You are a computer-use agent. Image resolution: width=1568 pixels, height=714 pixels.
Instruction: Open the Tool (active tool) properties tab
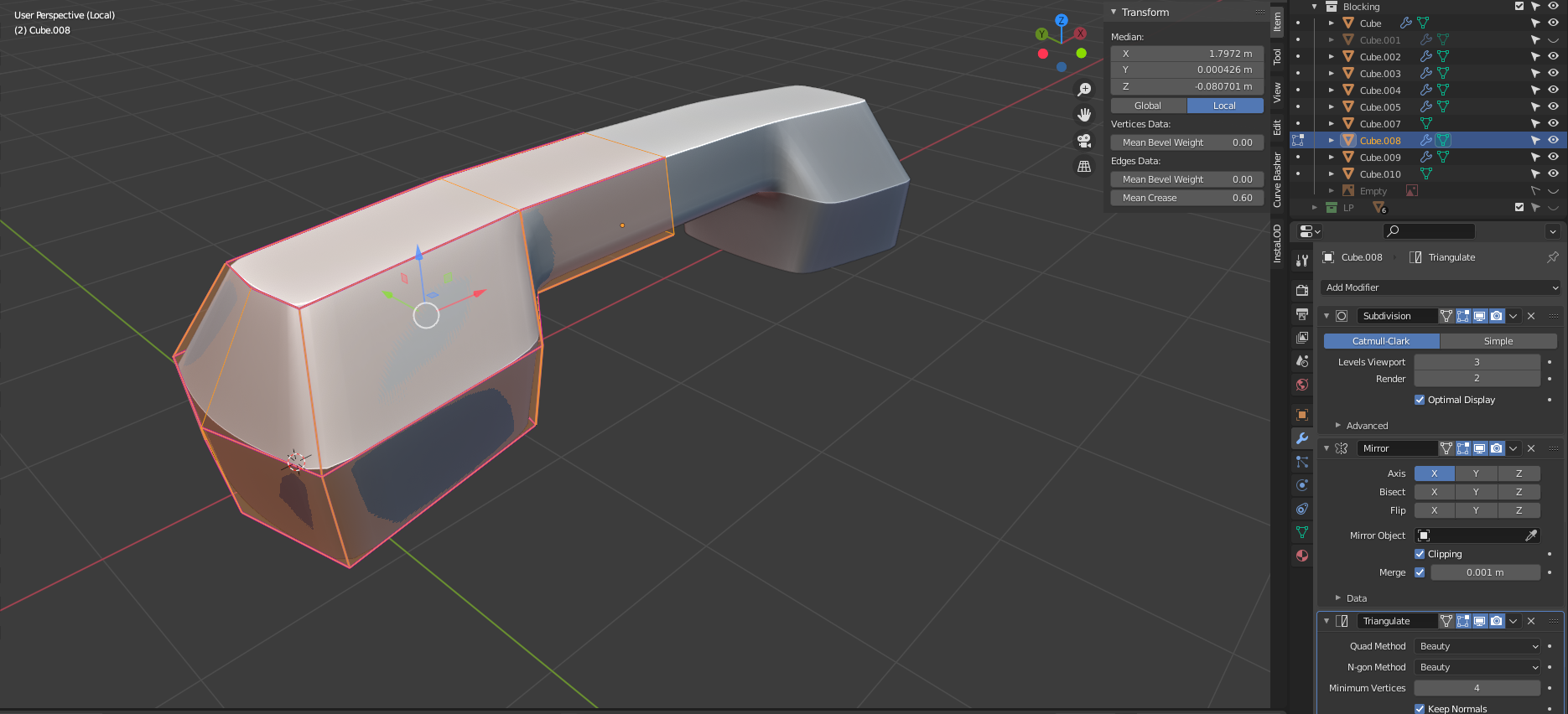tap(1302, 261)
